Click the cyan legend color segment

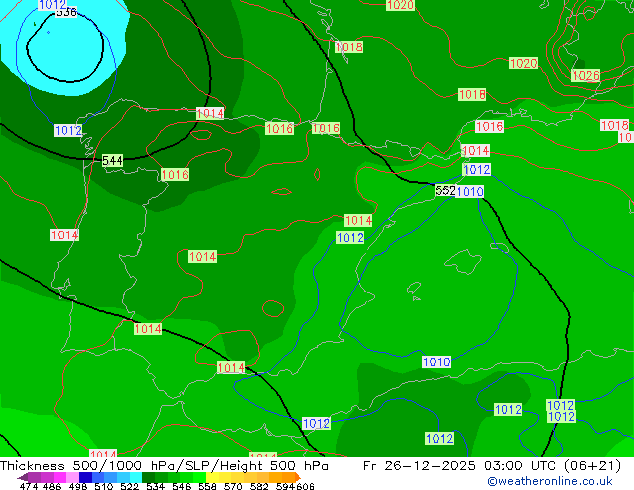tap(136, 477)
